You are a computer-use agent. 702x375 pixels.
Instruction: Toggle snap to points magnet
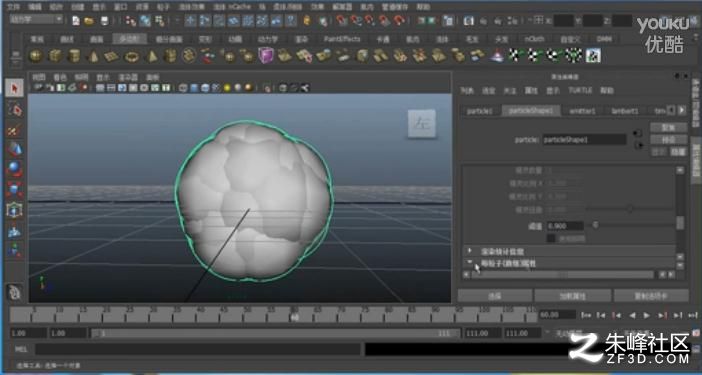pos(370,21)
